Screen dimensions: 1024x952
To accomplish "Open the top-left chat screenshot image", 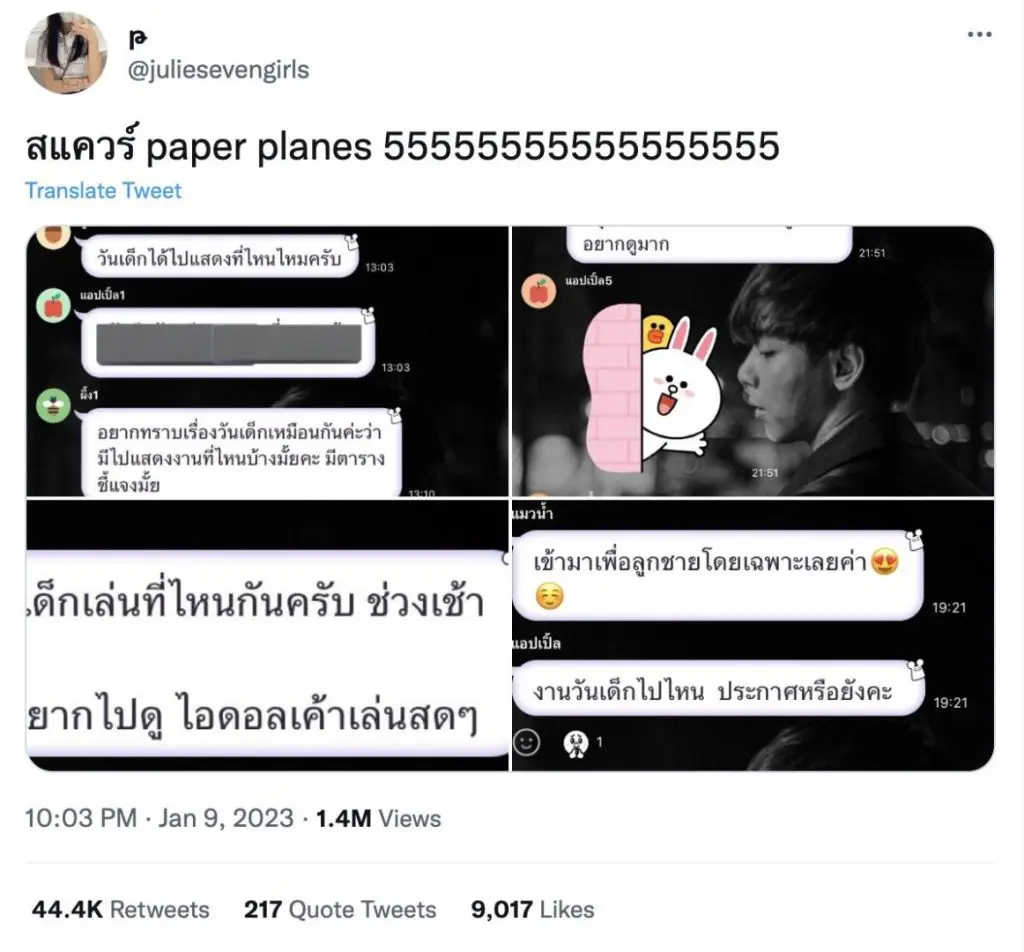I will [267, 361].
